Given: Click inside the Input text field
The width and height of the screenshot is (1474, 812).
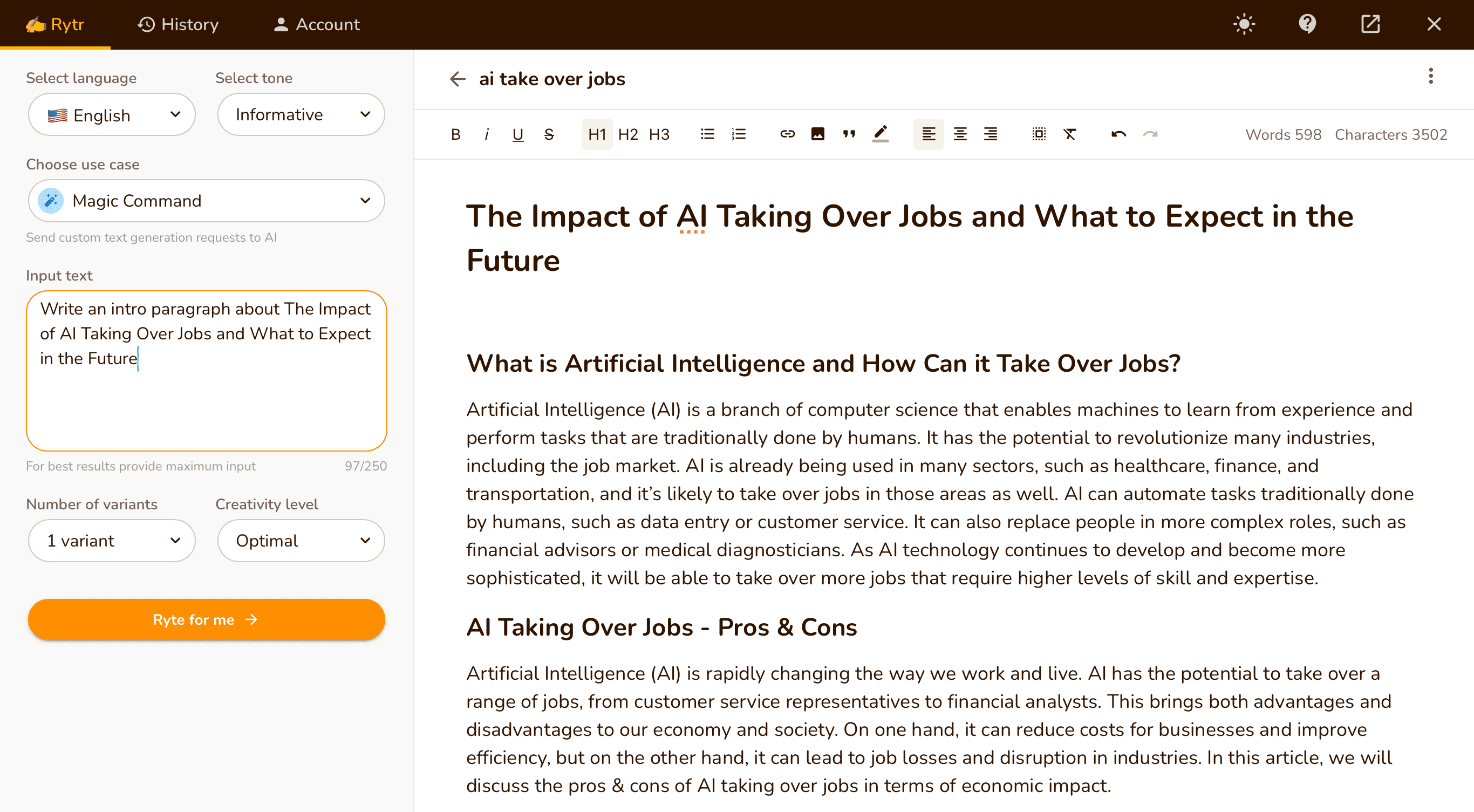Looking at the screenshot, I should point(206,400).
